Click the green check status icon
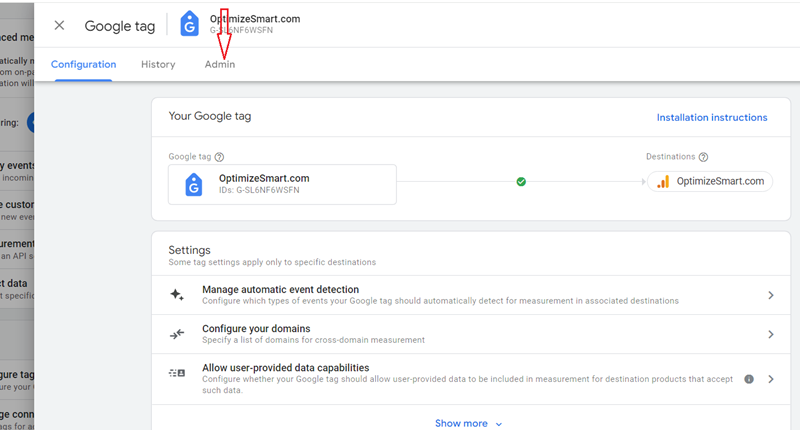 [521, 182]
